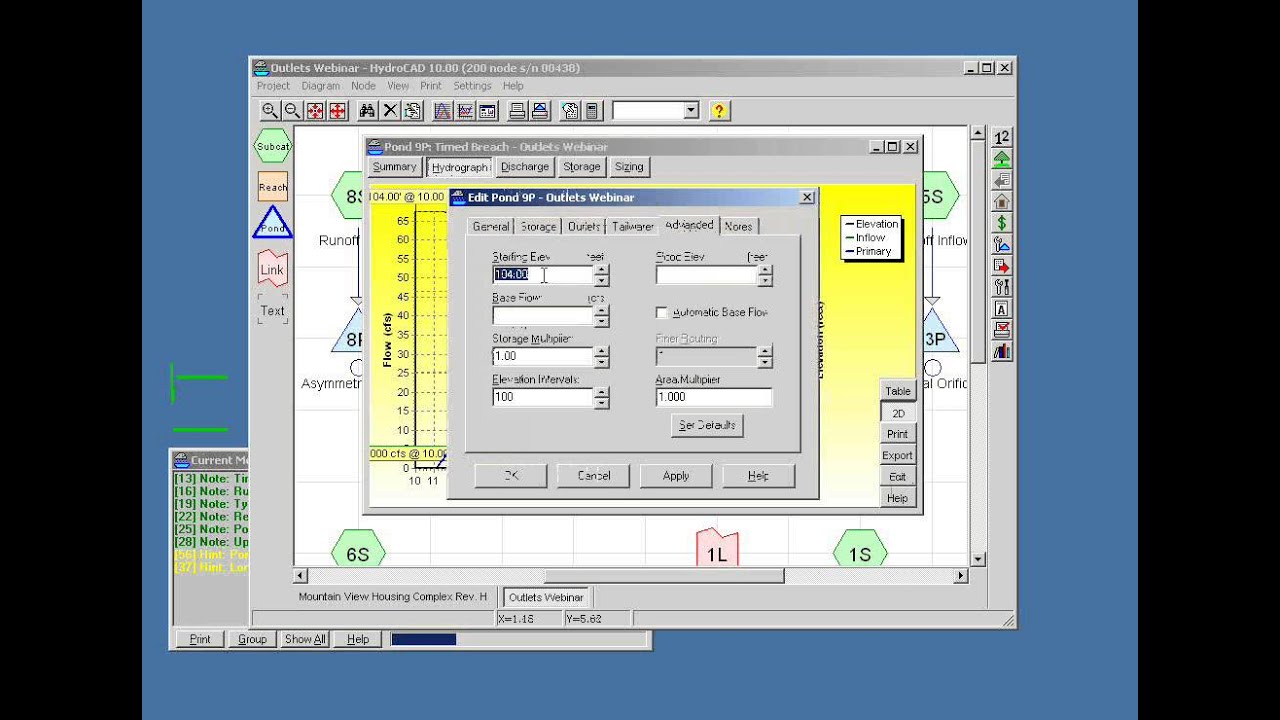Image resolution: width=1280 pixels, height=720 pixels.
Task: Switch to Storage tab in Edit Pond dialog
Action: click(538, 227)
